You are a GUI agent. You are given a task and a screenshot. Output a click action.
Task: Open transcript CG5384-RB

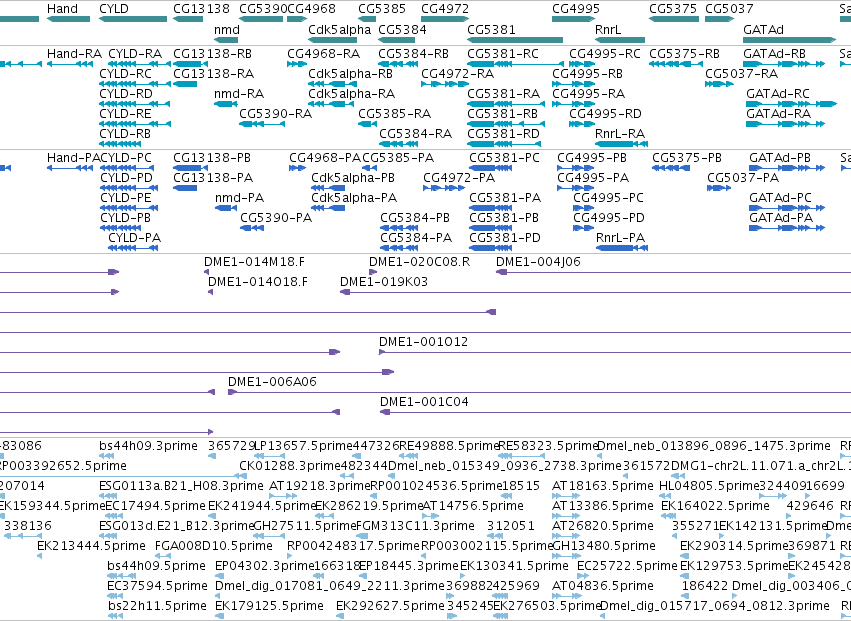point(398,64)
